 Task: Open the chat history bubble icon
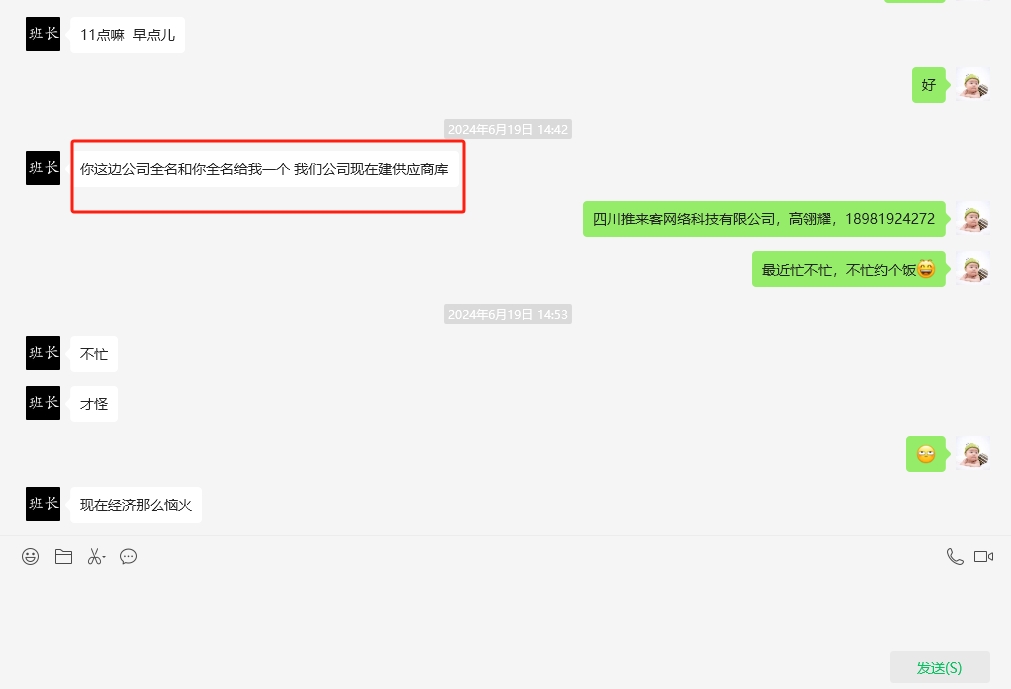click(x=128, y=556)
